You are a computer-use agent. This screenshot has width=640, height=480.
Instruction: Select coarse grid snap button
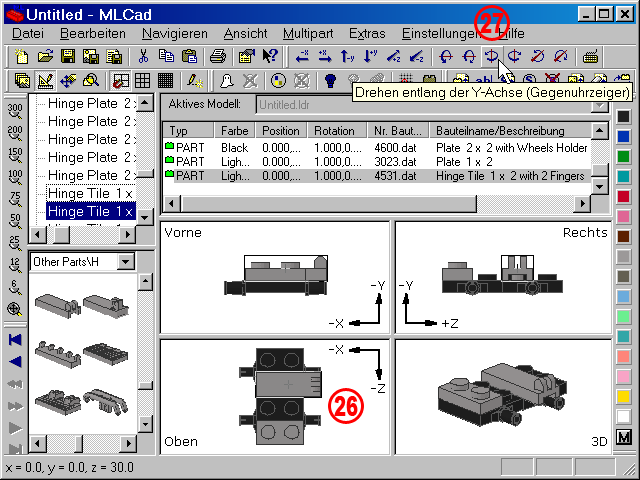point(120,80)
